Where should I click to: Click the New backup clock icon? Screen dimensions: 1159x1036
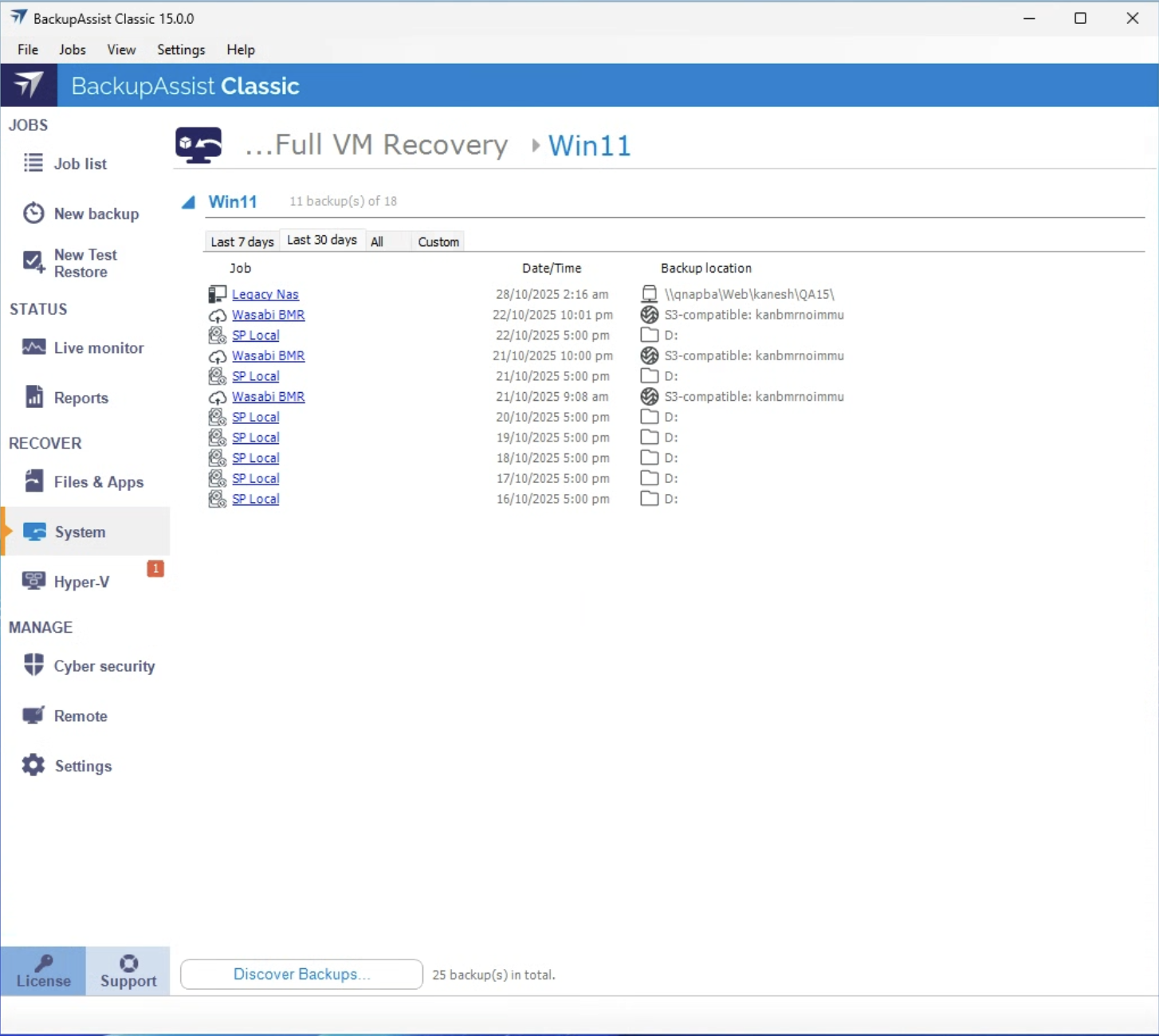point(33,214)
